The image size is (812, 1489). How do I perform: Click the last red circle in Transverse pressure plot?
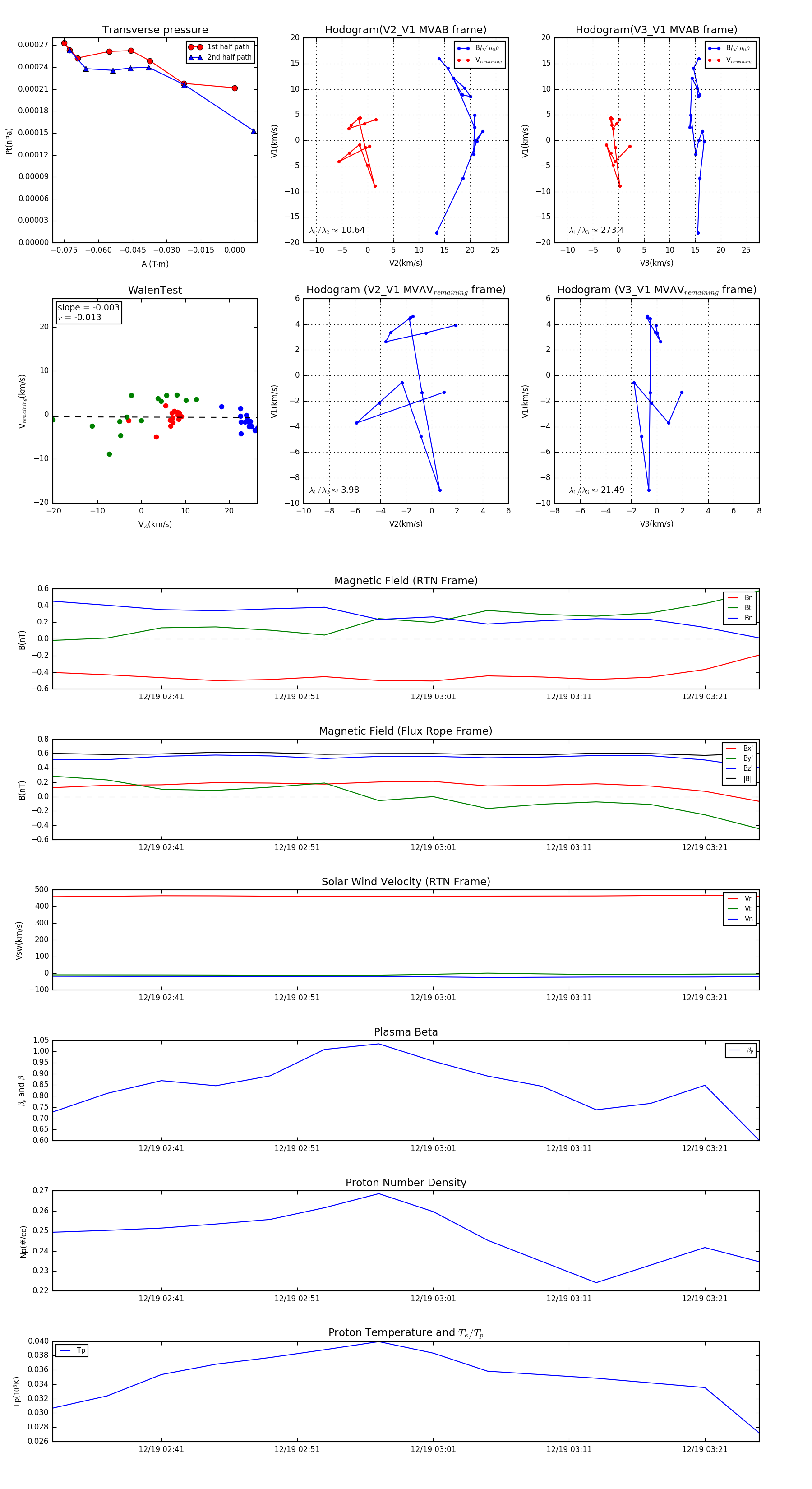point(235,88)
